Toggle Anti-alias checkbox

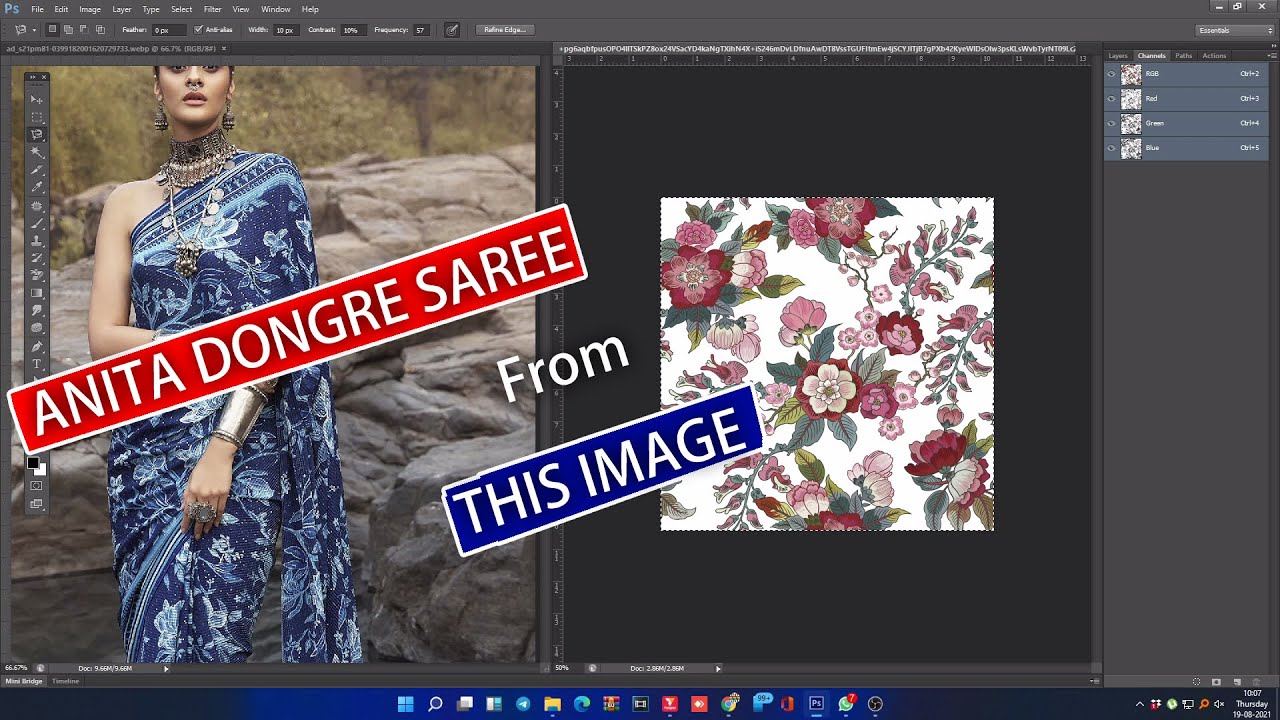pyautogui.click(x=198, y=30)
